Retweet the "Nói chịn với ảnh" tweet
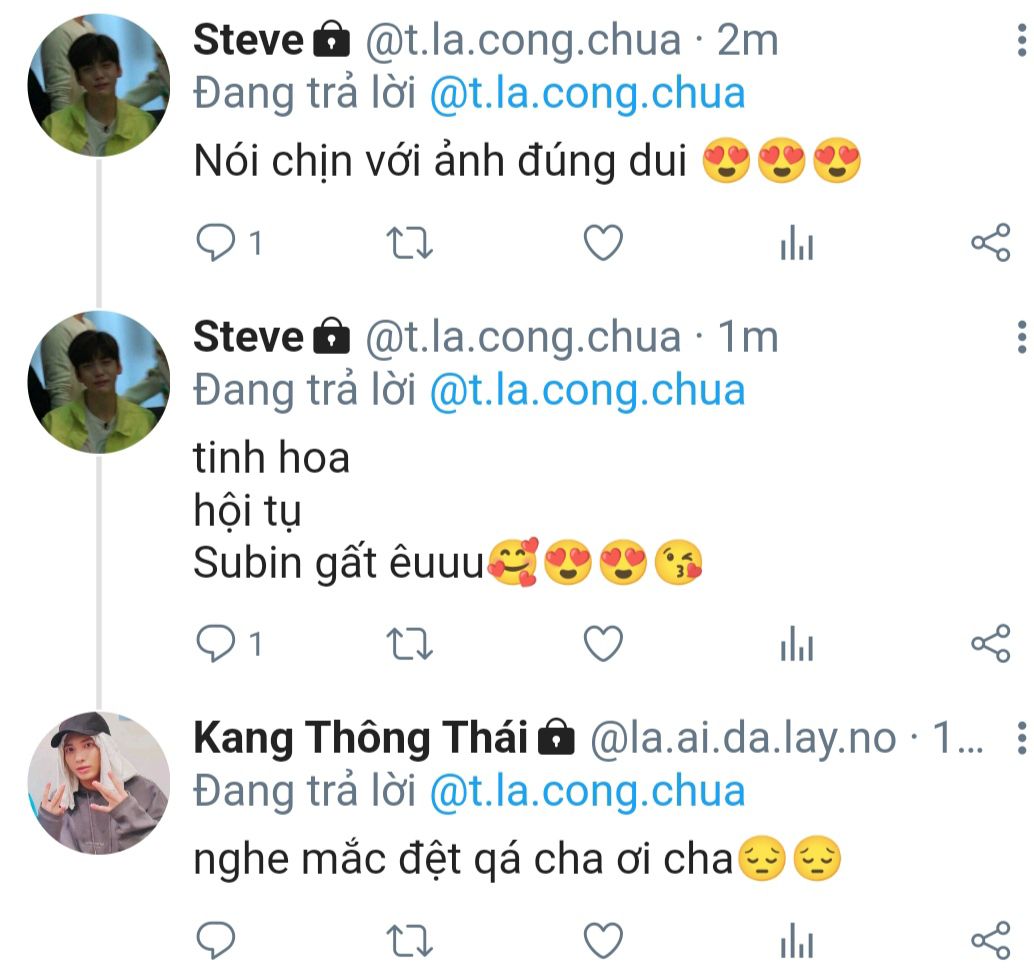Viewport: 1034px width, 972px height. [x=409, y=243]
